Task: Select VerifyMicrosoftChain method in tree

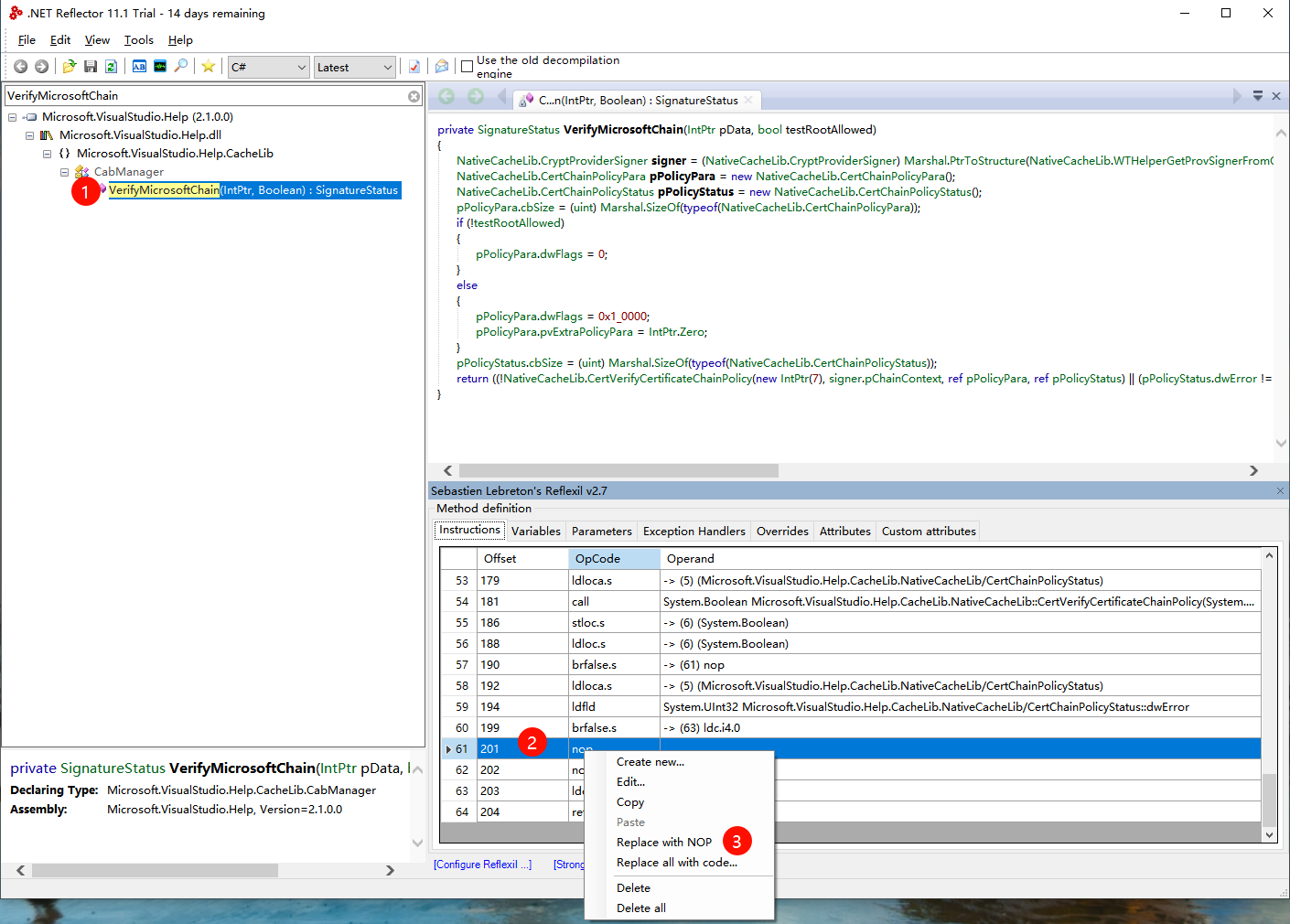Action: coord(253,190)
